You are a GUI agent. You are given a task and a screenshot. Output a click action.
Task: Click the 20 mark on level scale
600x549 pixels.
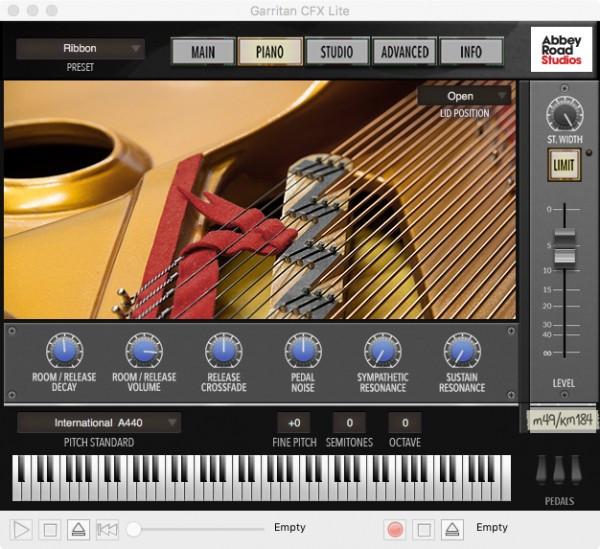tap(547, 306)
